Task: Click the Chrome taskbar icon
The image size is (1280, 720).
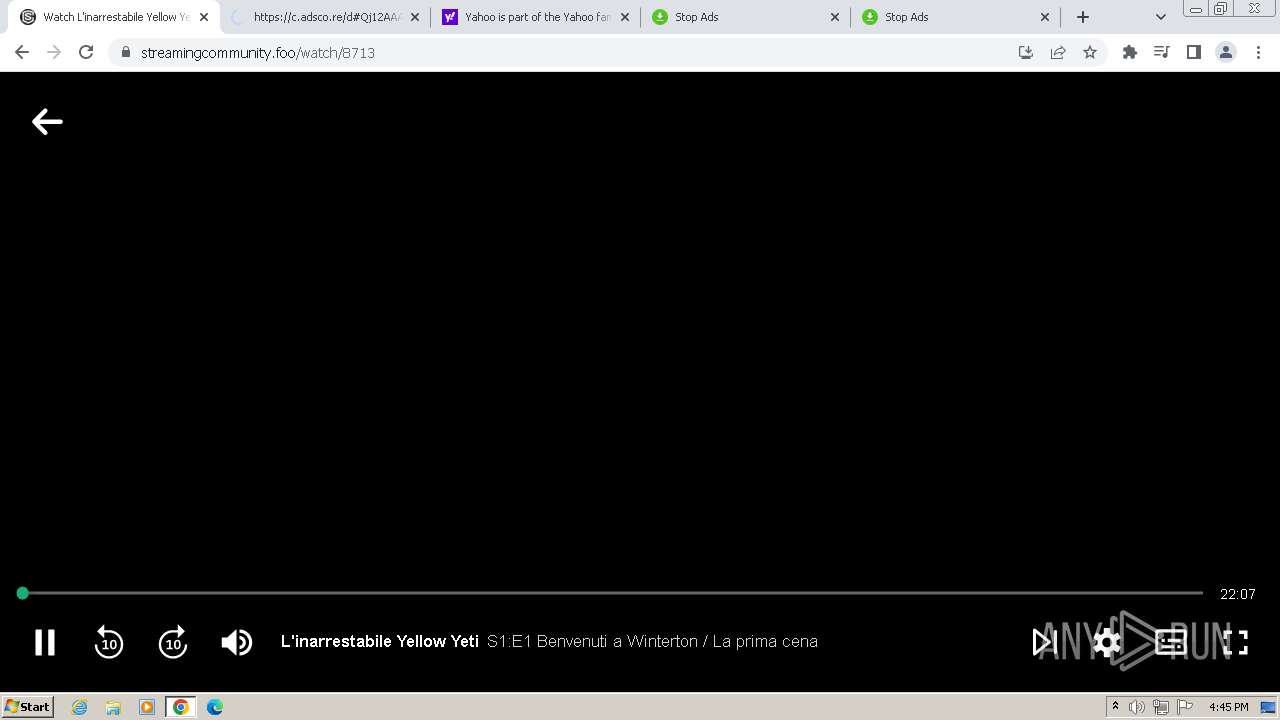Action: pyautogui.click(x=181, y=707)
